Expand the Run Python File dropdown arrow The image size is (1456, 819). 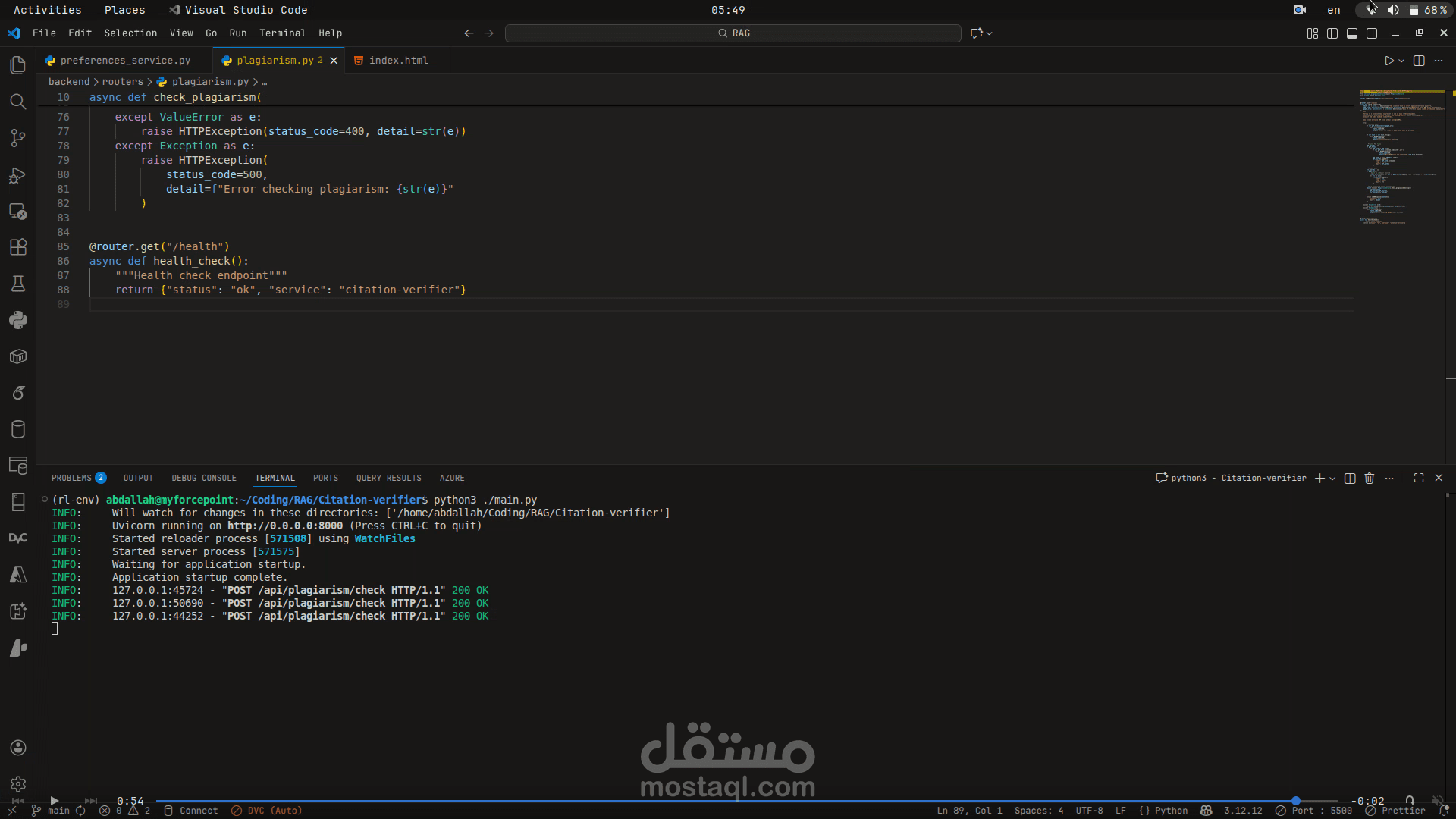1401,61
